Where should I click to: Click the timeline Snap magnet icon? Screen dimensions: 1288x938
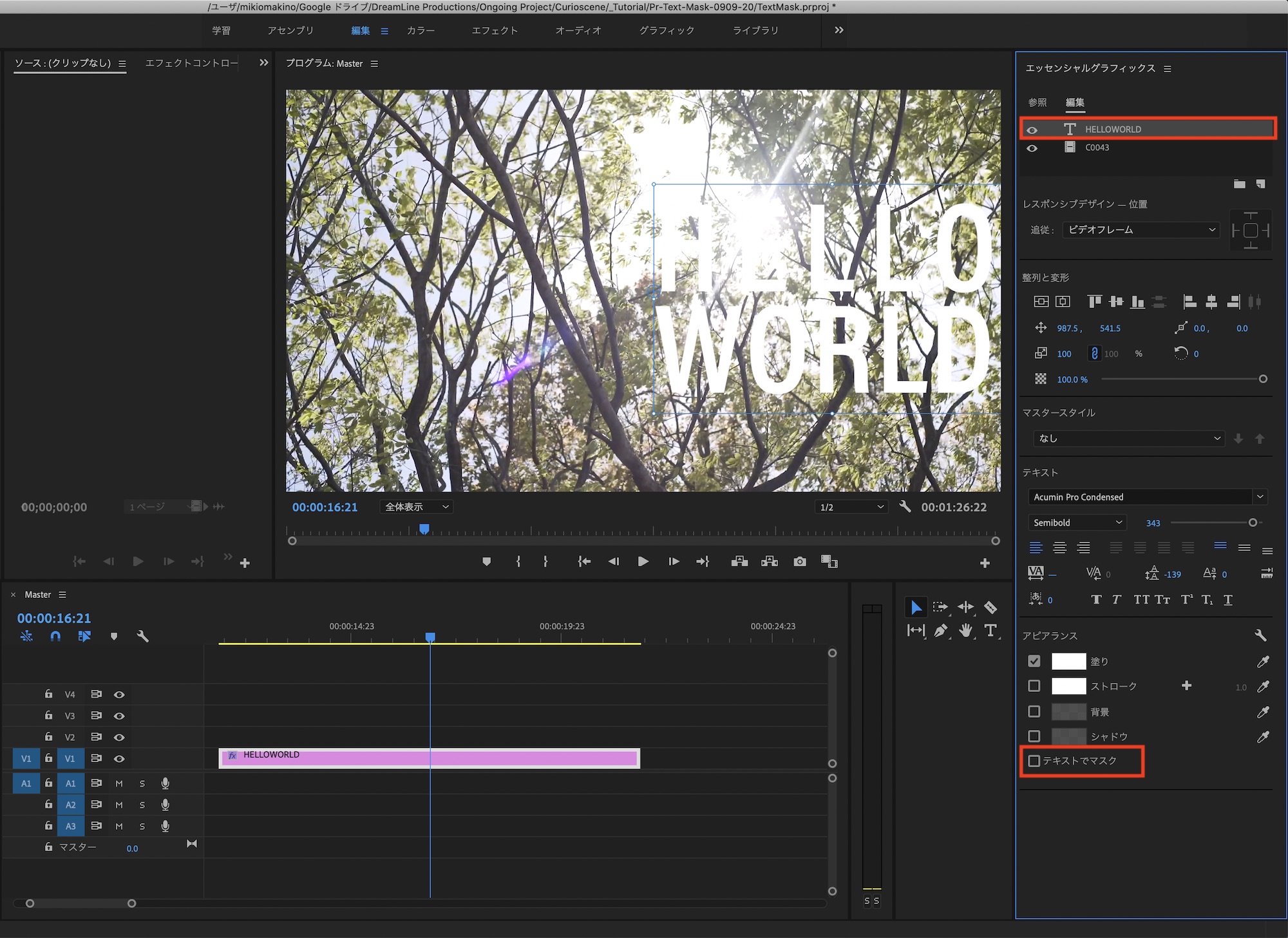tap(55, 636)
